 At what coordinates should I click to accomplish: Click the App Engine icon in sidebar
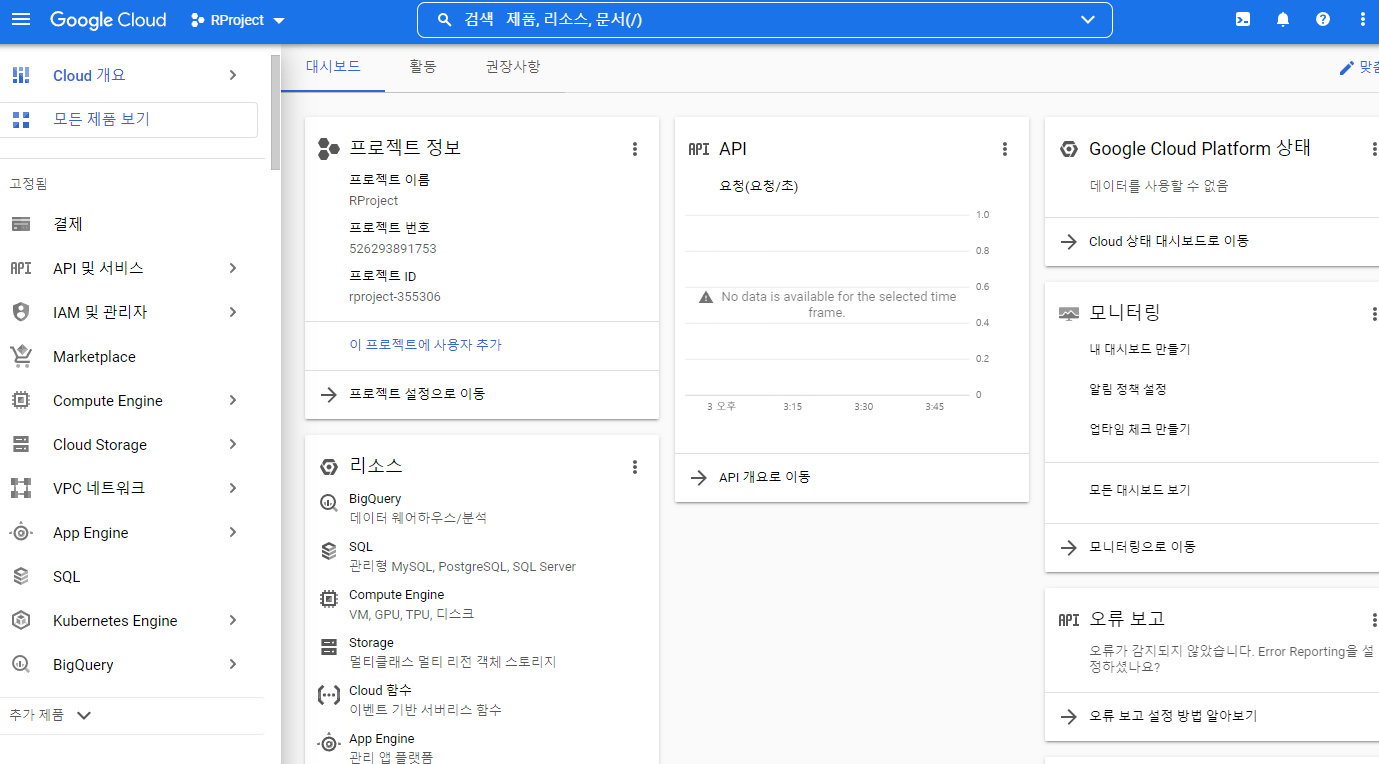point(21,533)
